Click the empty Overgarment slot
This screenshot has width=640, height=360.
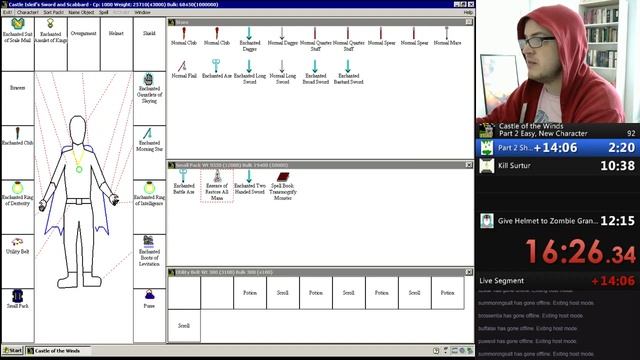click(83, 44)
